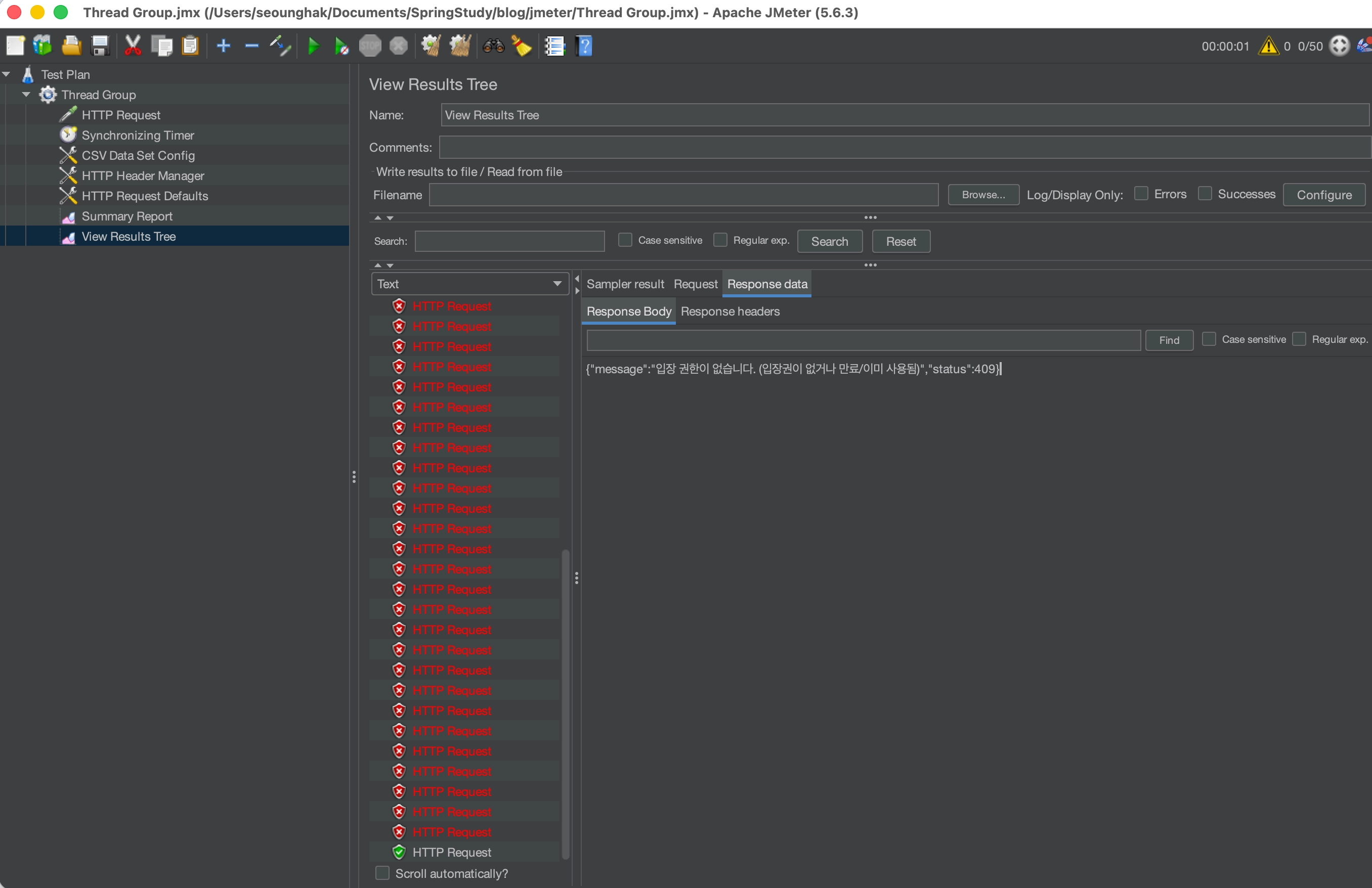Click the Start no pauses icon
1372x888 pixels.
point(341,46)
